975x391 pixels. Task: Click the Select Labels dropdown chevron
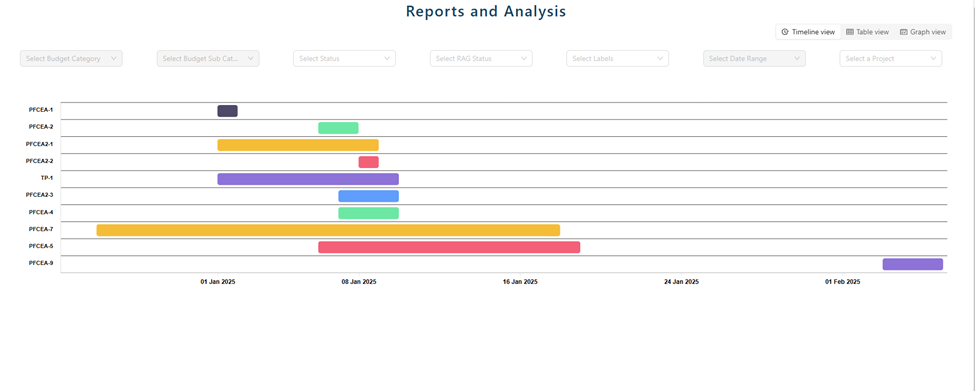tap(660, 58)
